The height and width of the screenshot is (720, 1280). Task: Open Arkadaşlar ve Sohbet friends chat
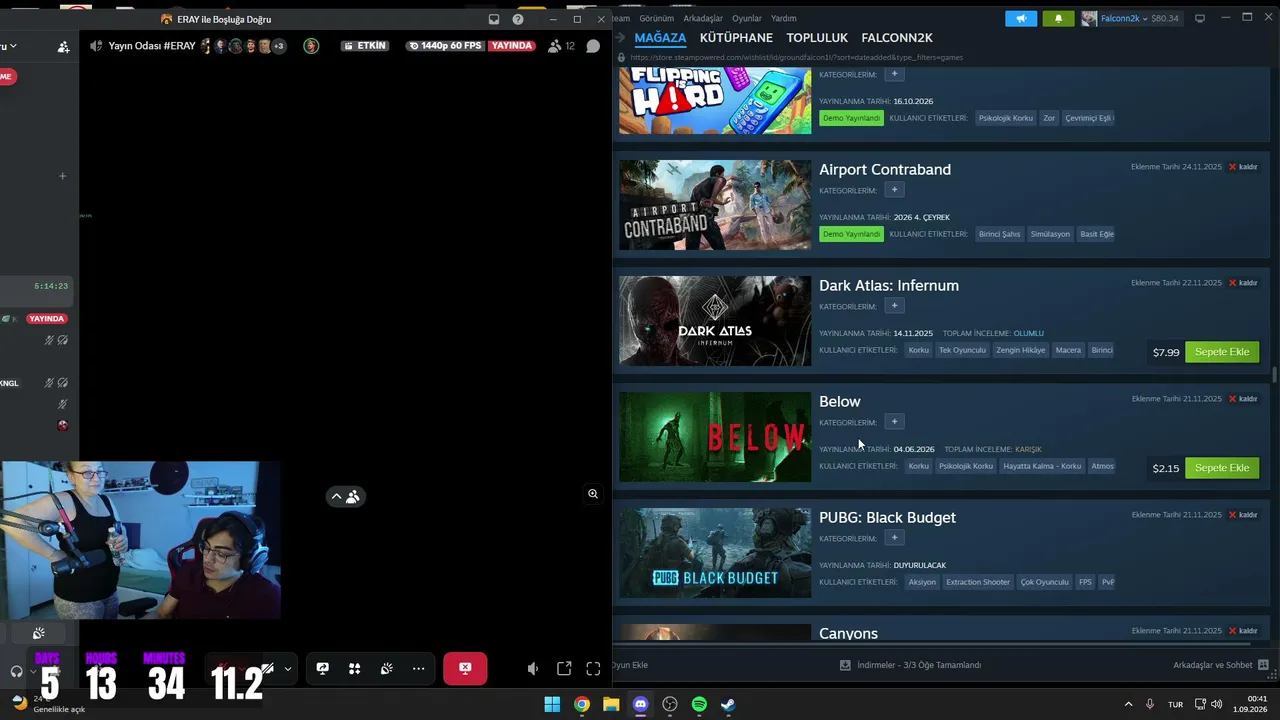(1221, 665)
